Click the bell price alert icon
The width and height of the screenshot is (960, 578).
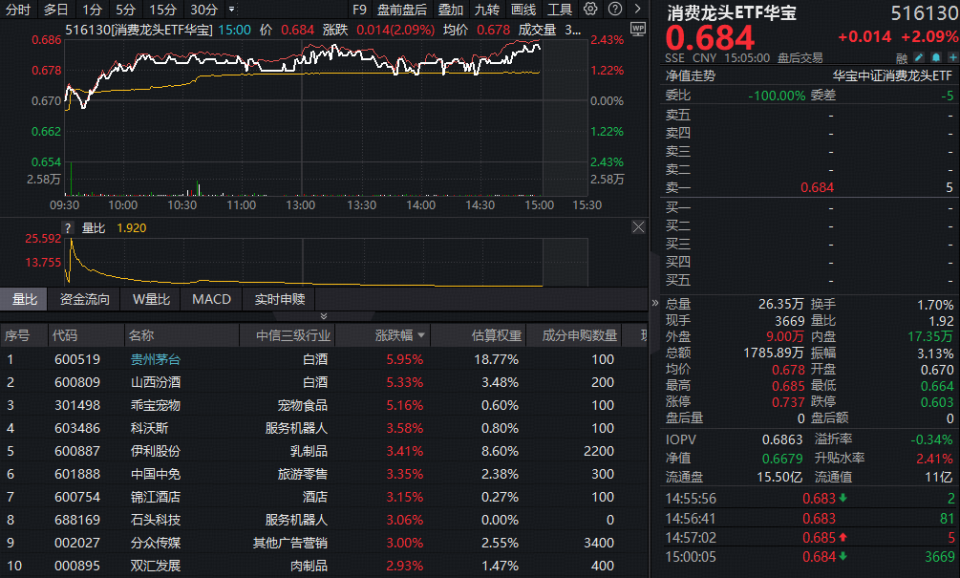(936, 58)
